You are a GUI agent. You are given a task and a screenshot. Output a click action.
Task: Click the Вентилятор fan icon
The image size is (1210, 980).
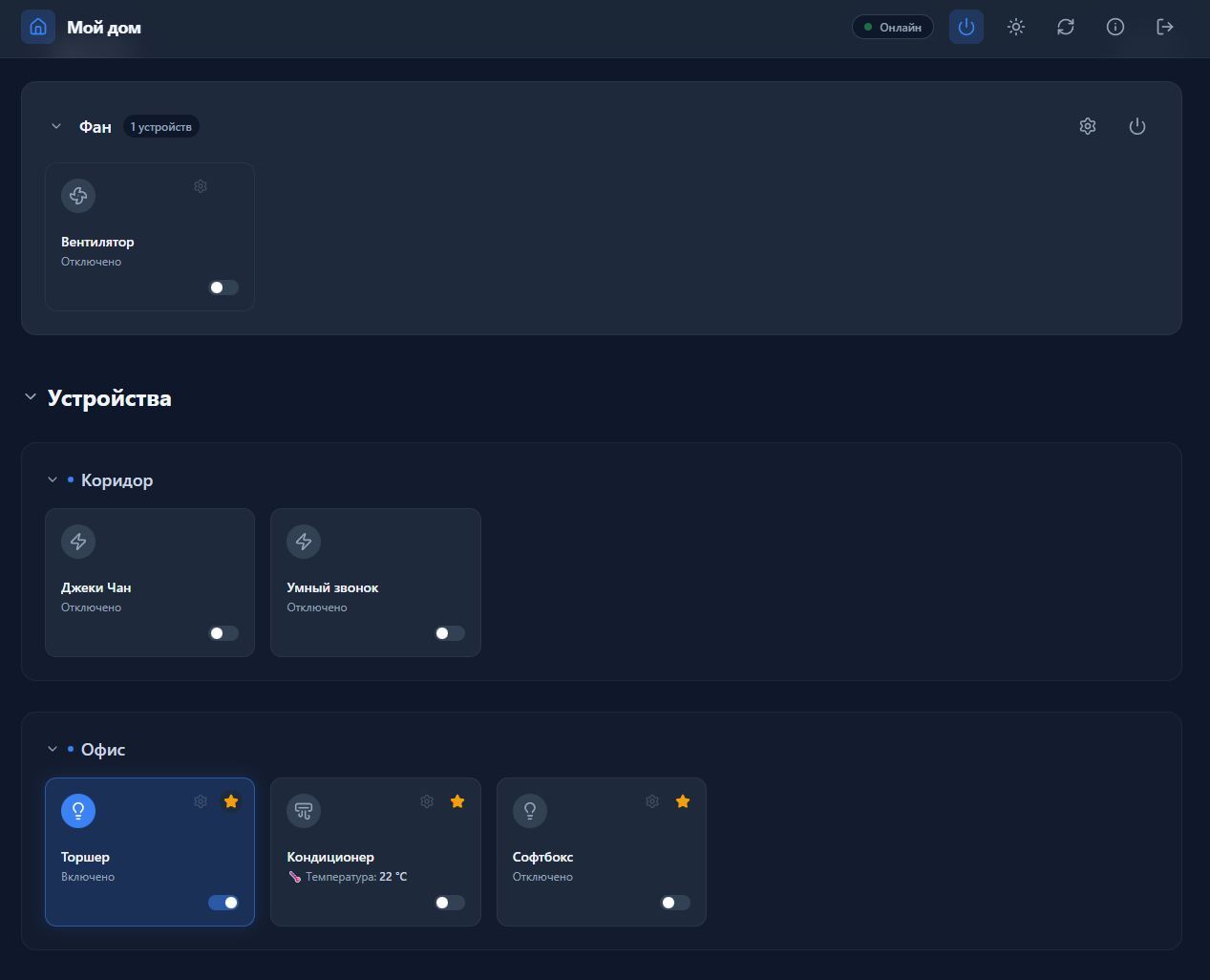78,196
